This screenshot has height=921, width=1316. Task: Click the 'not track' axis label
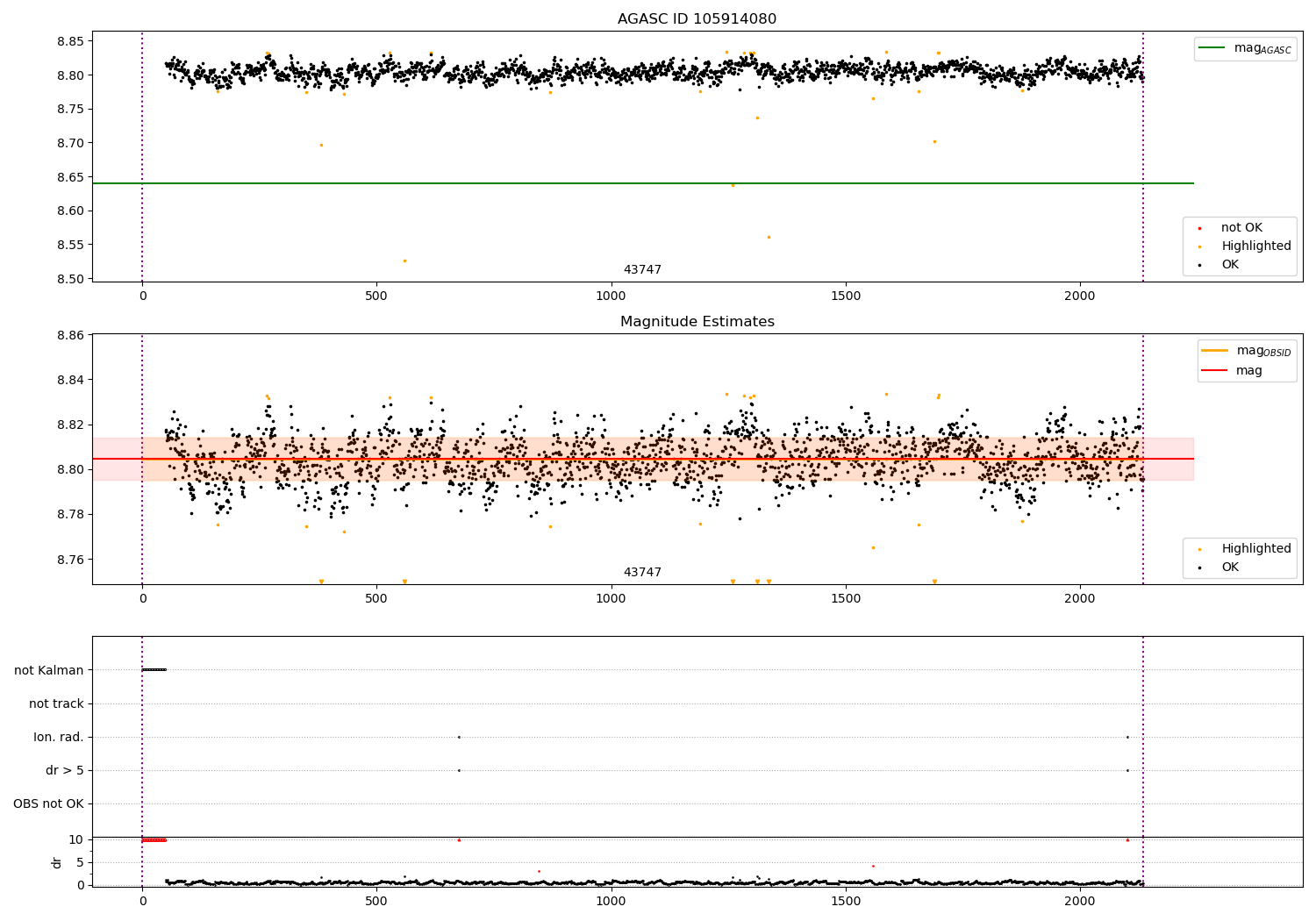coord(56,703)
